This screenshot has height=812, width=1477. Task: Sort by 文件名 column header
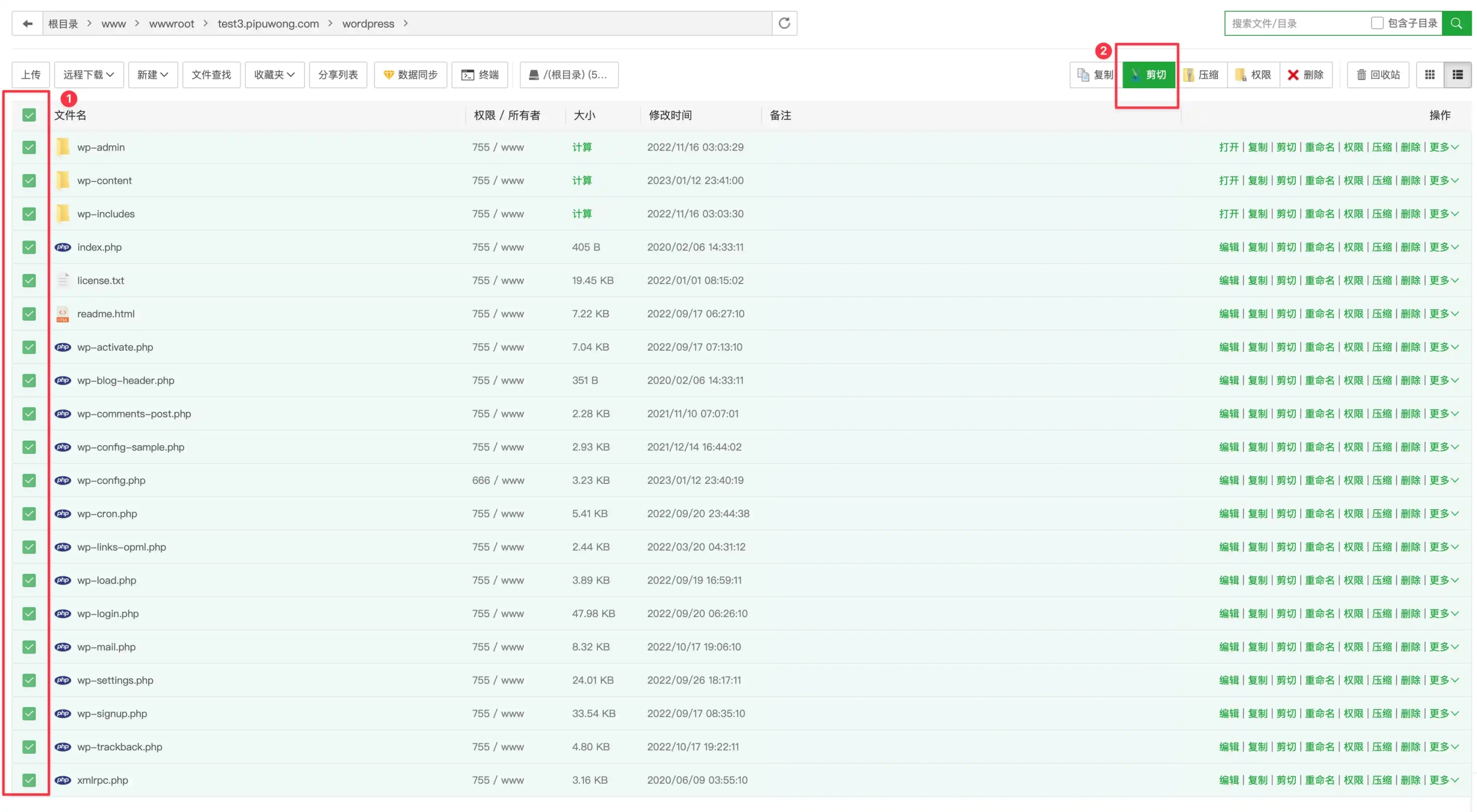pos(70,115)
